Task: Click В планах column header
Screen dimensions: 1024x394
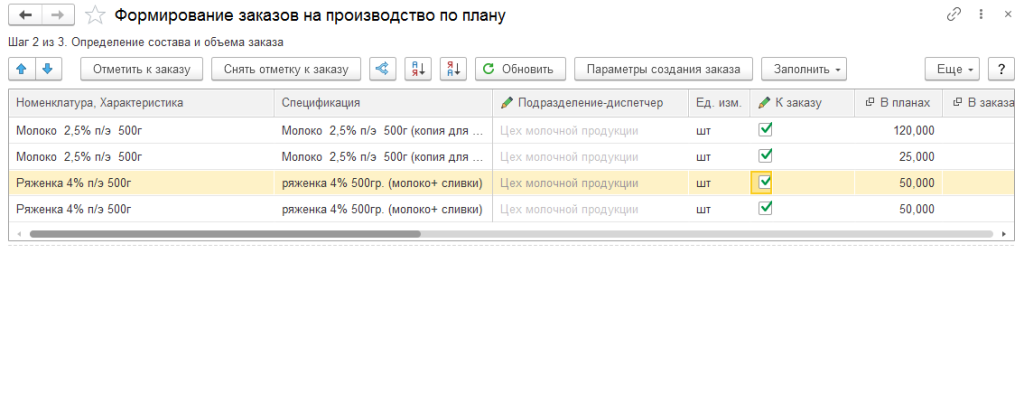Action: (899, 103)
